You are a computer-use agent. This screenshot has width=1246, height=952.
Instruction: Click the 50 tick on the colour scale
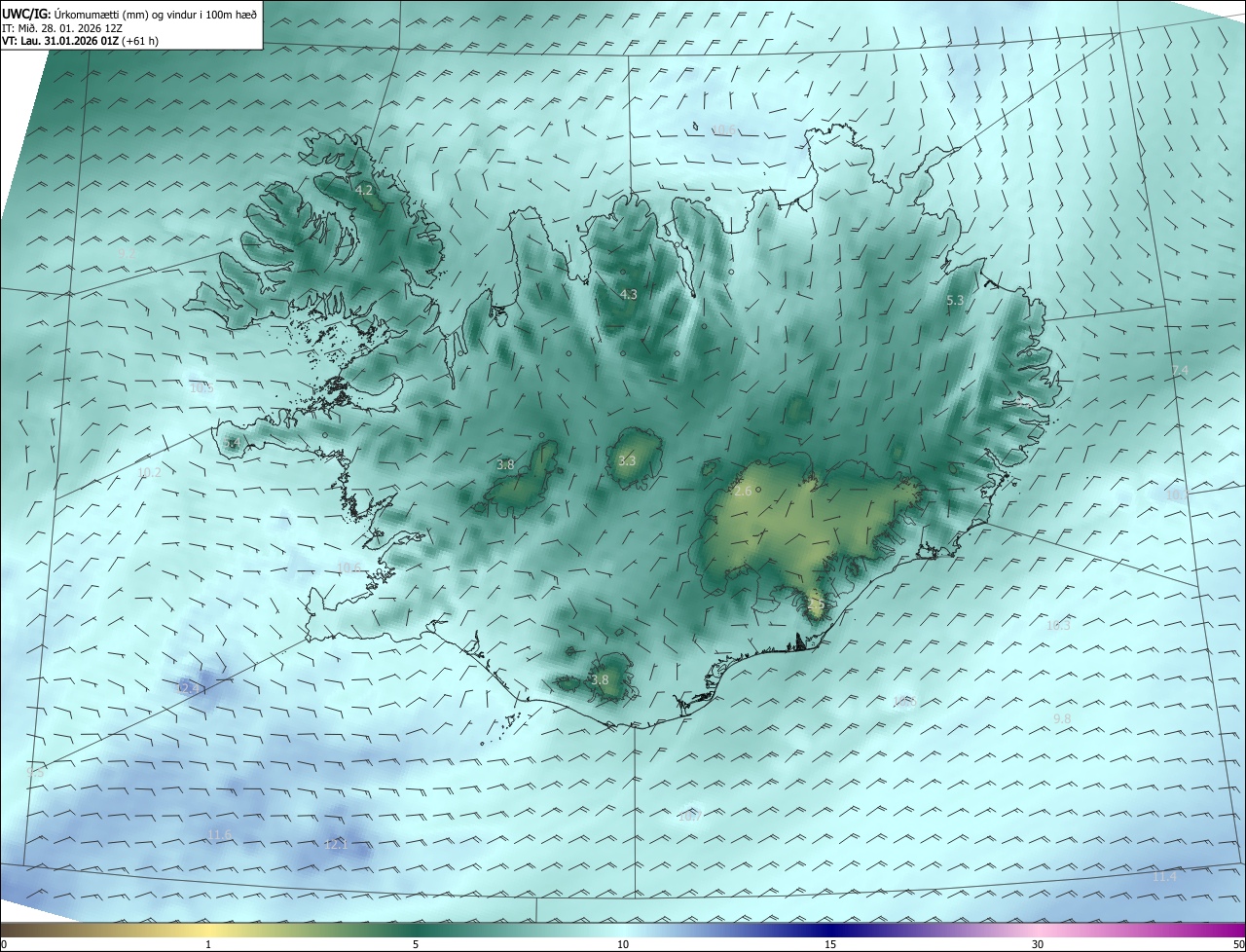click(1238, 944)
